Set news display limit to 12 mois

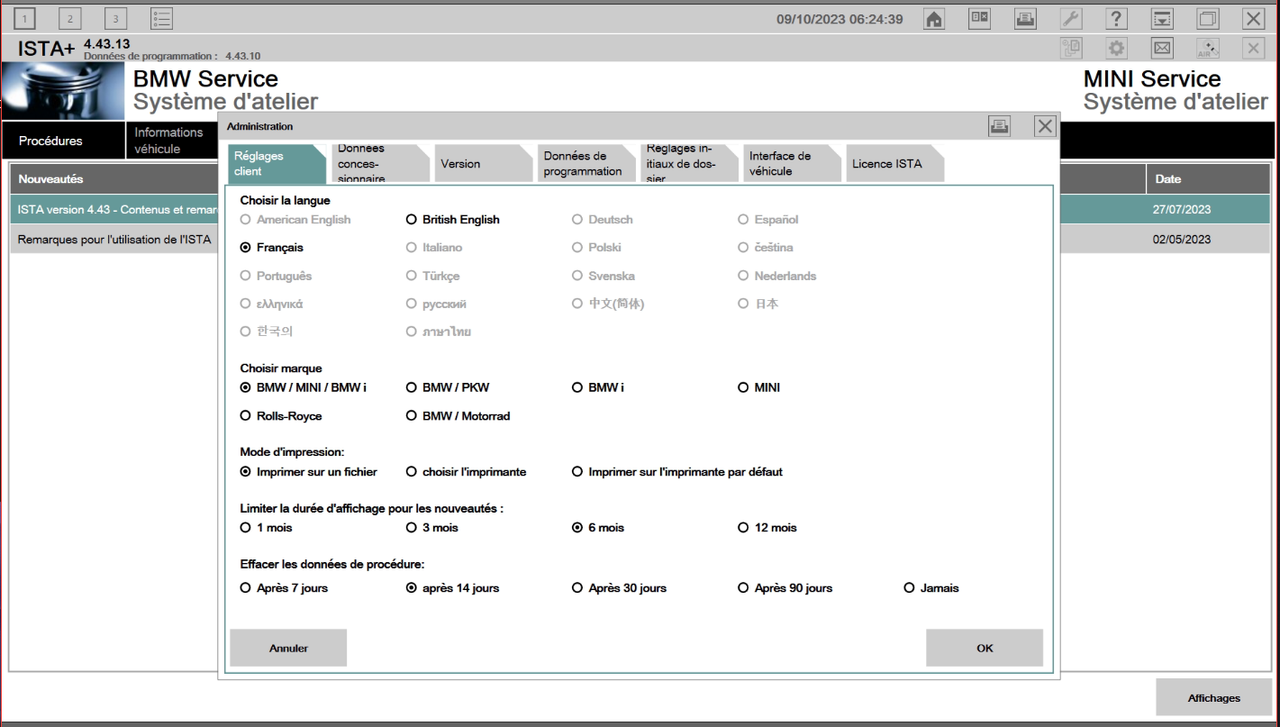click(768, 527)
